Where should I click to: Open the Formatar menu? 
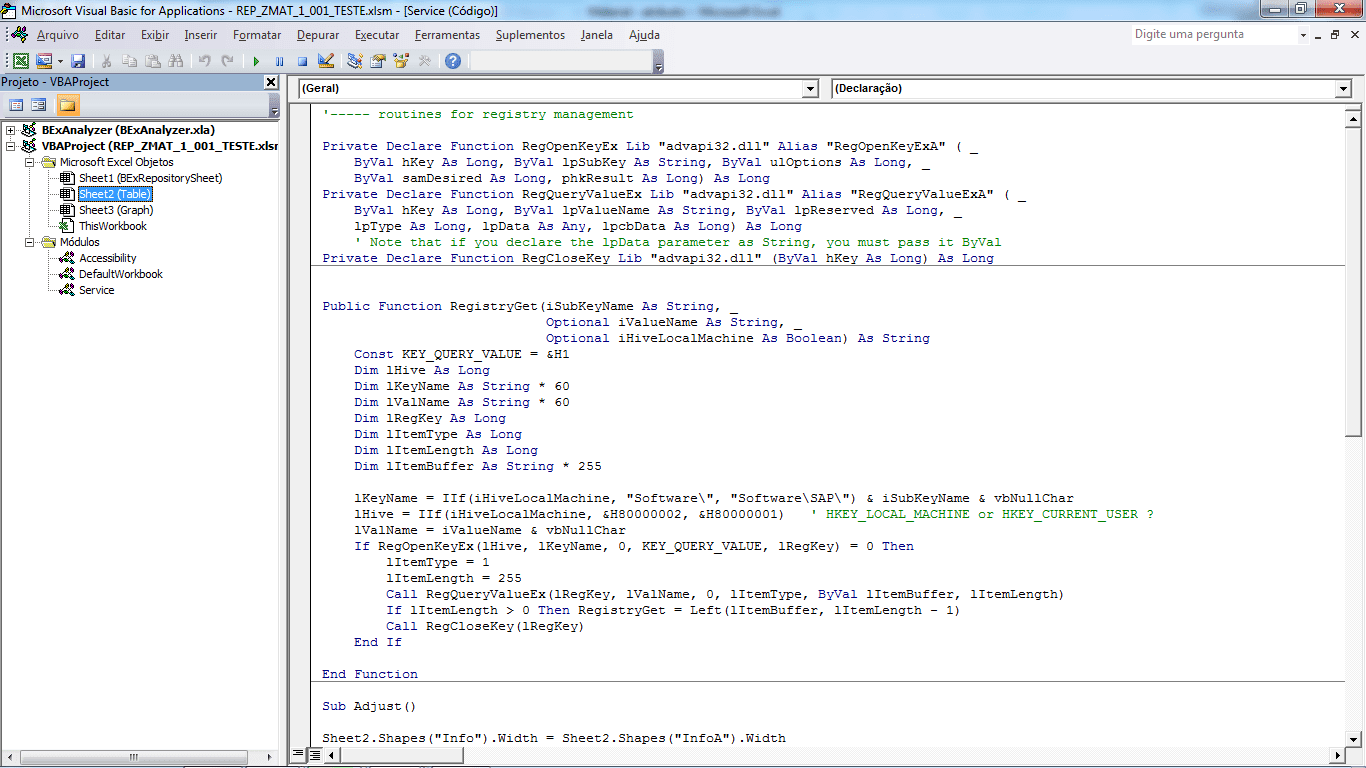click(257, 35)
